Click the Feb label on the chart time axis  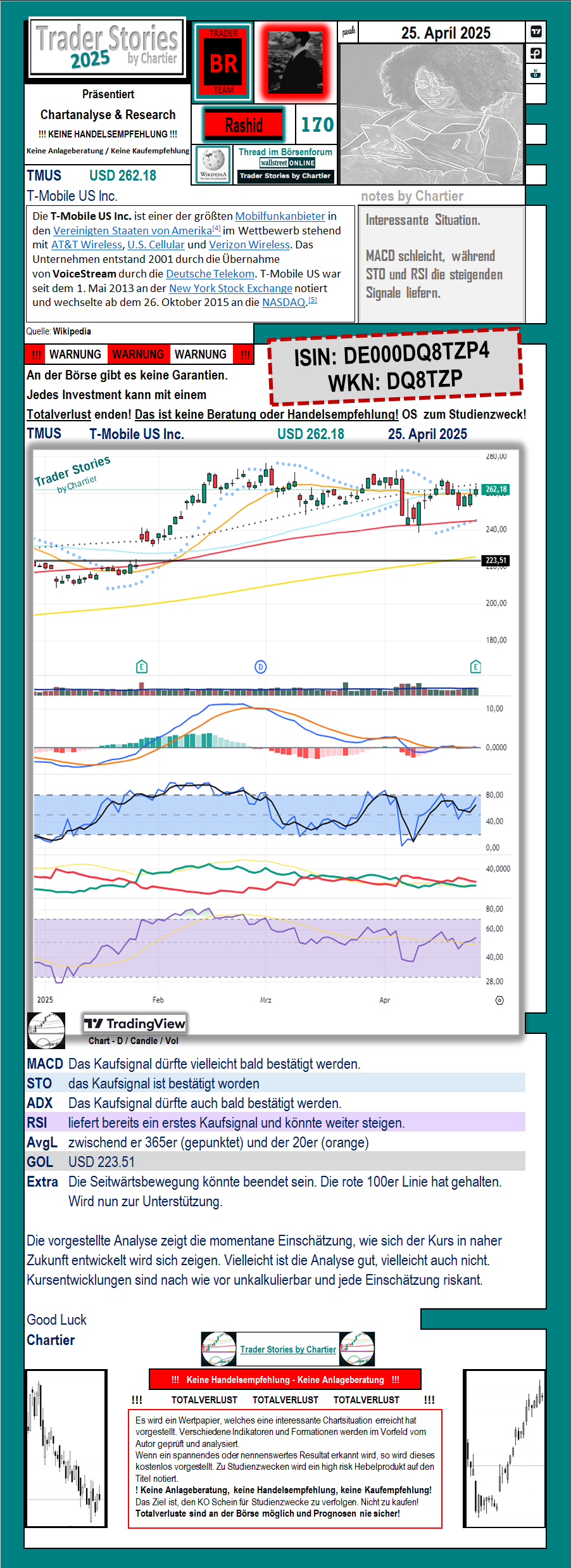(158, 1000)
